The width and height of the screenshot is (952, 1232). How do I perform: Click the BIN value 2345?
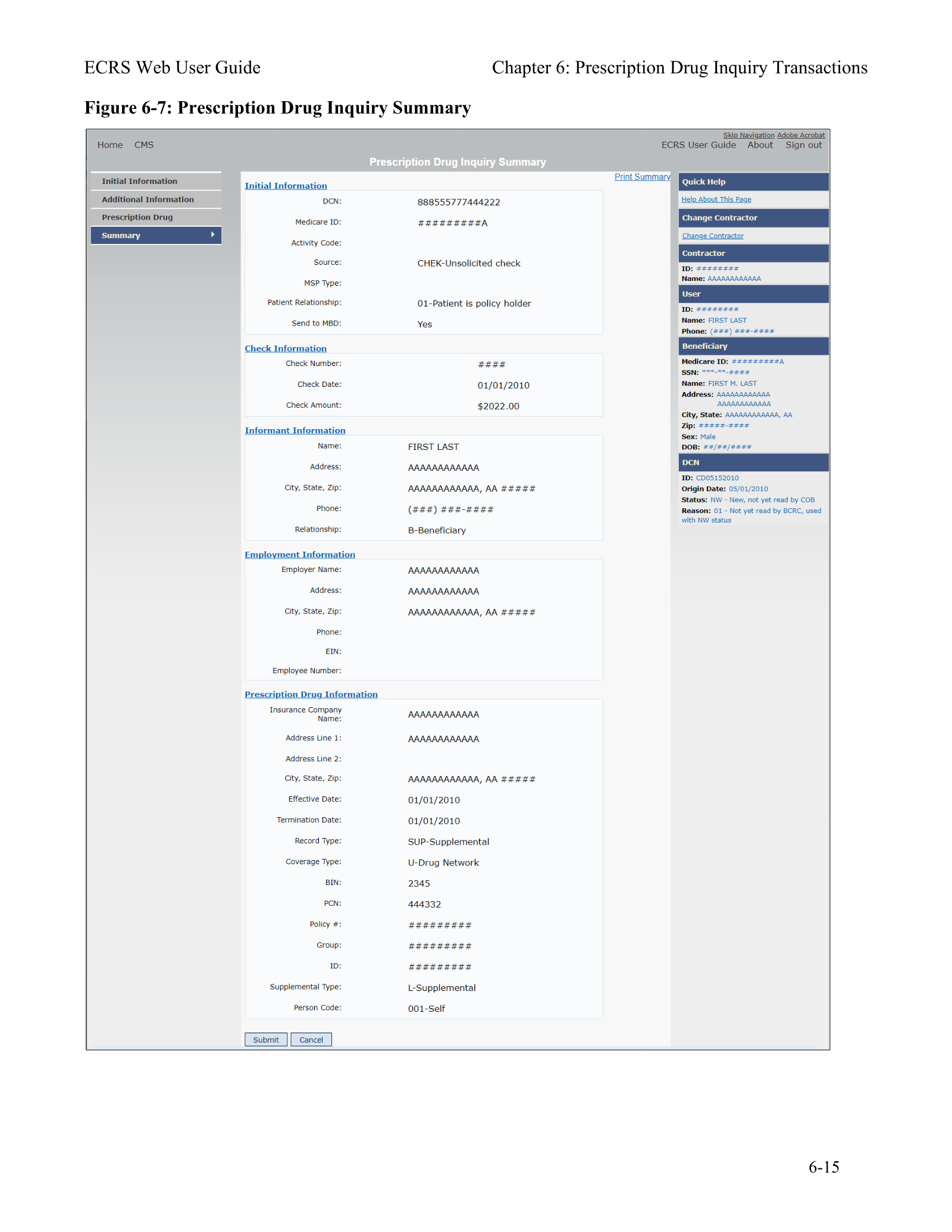(x=419, y=883)
